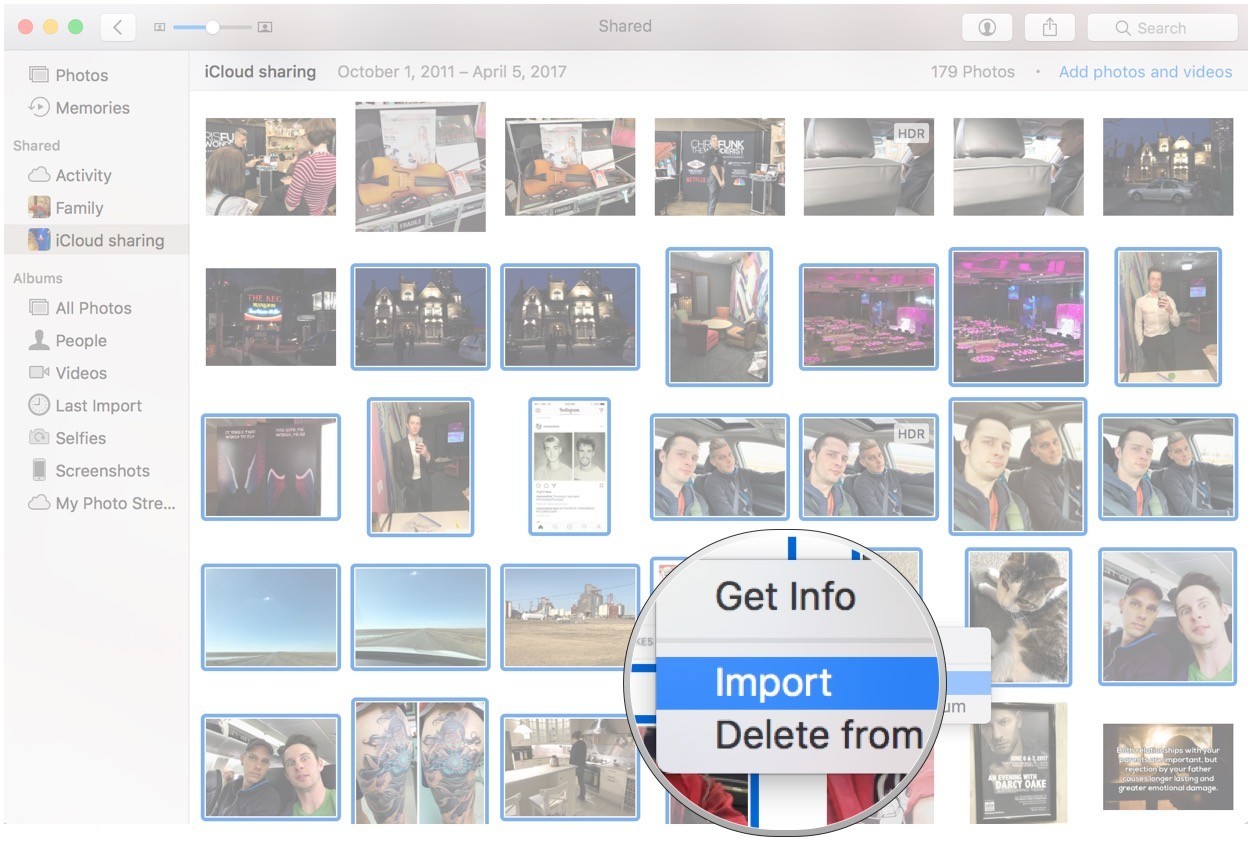Image resolution: width=1252 pixels, height=844 pixels.
Task: Select the violin display photo thumbnail
Action: tap(420, 166)
